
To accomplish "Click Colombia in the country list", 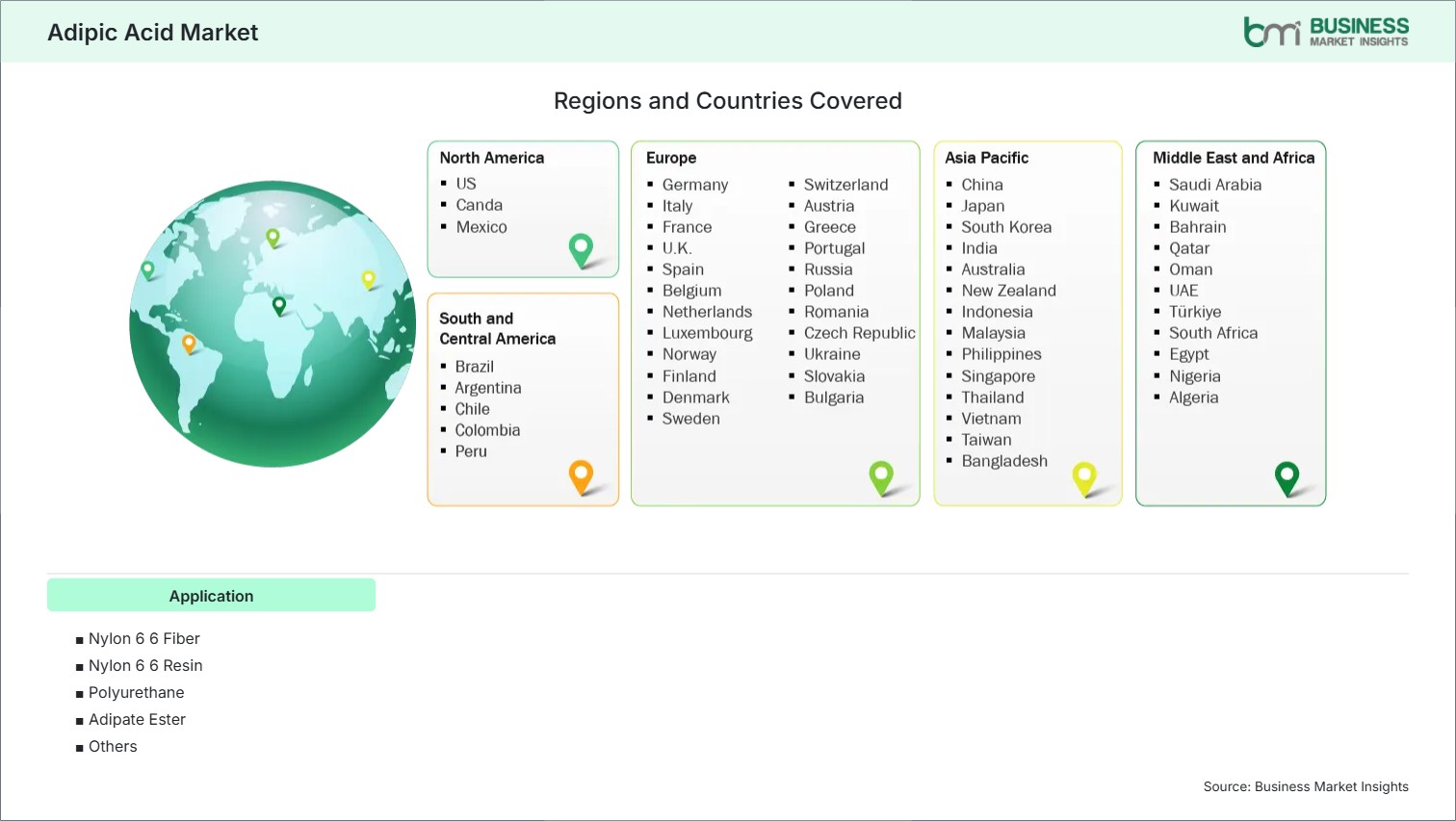I will pyautogui.click(x=487, y=430).
